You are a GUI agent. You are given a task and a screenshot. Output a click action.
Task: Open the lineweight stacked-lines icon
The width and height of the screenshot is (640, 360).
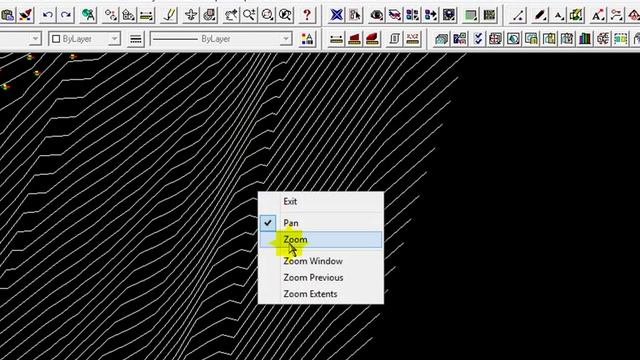136,39
